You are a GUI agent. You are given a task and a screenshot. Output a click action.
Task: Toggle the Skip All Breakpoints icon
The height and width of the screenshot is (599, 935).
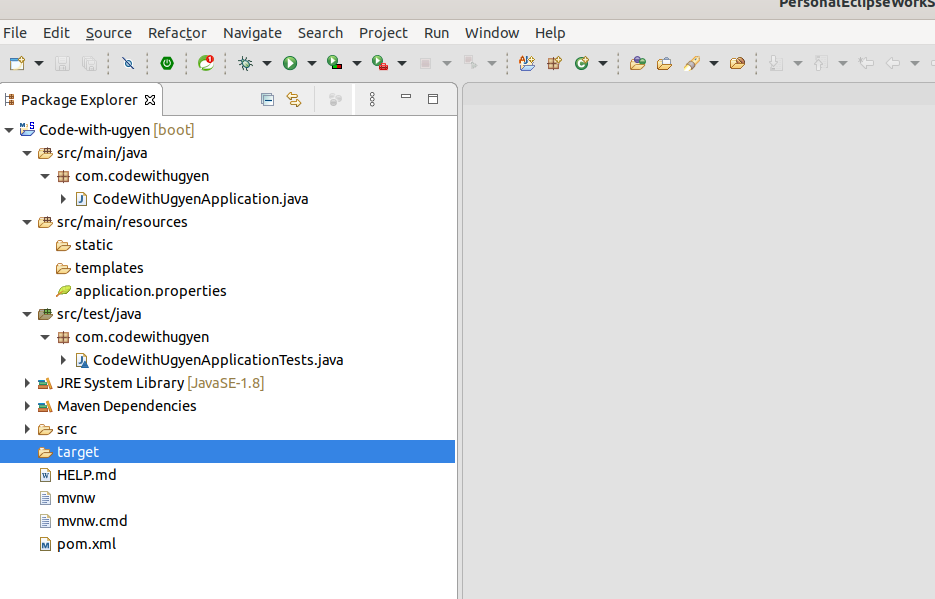click(127, 63)
